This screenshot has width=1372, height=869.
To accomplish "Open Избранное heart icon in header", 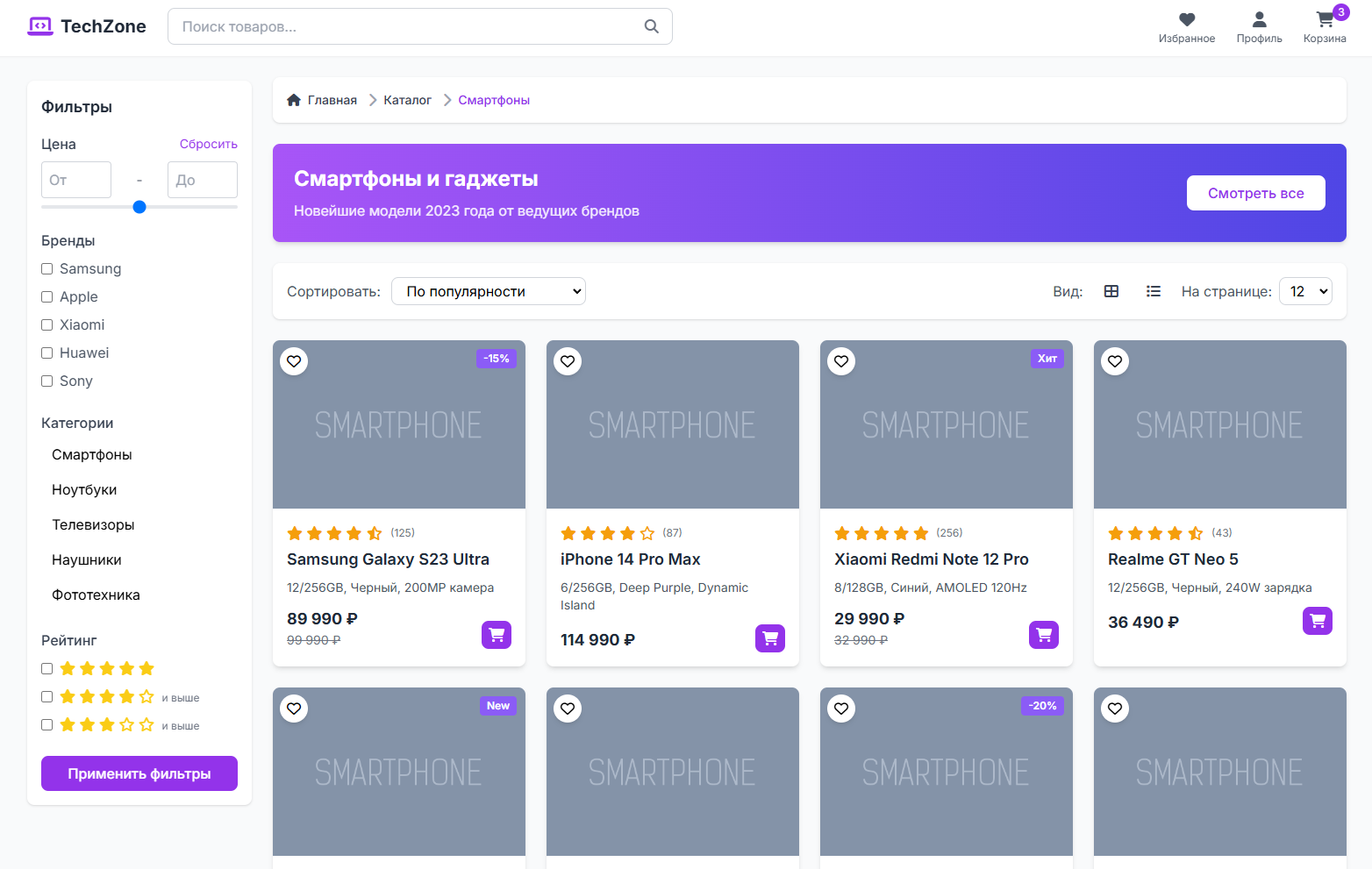I will [x=1187, y=19].
